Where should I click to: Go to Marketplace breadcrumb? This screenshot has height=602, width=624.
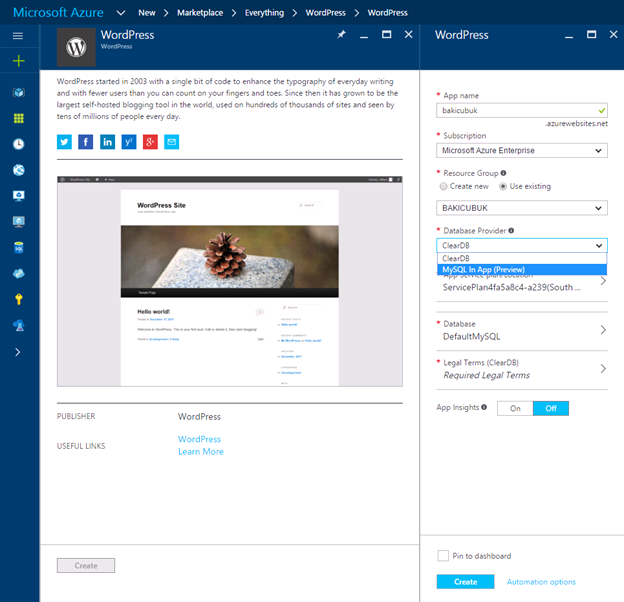pos(200,13)
